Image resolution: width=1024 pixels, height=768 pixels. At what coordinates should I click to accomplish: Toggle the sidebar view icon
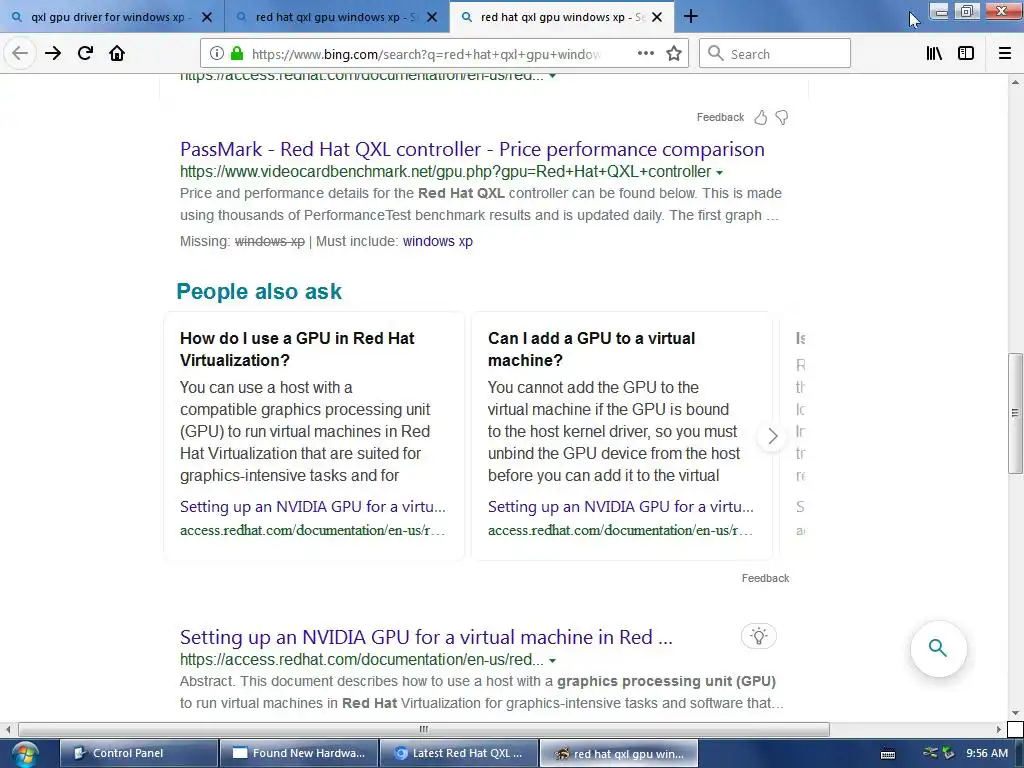point(966,54)
